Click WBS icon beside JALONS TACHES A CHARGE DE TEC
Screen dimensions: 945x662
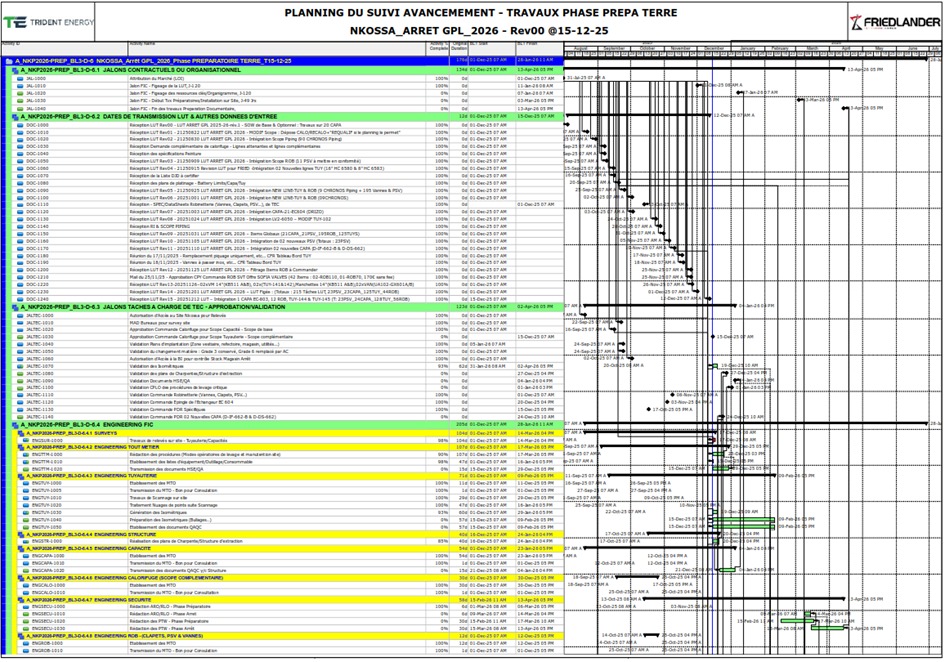tap(15, 307)
